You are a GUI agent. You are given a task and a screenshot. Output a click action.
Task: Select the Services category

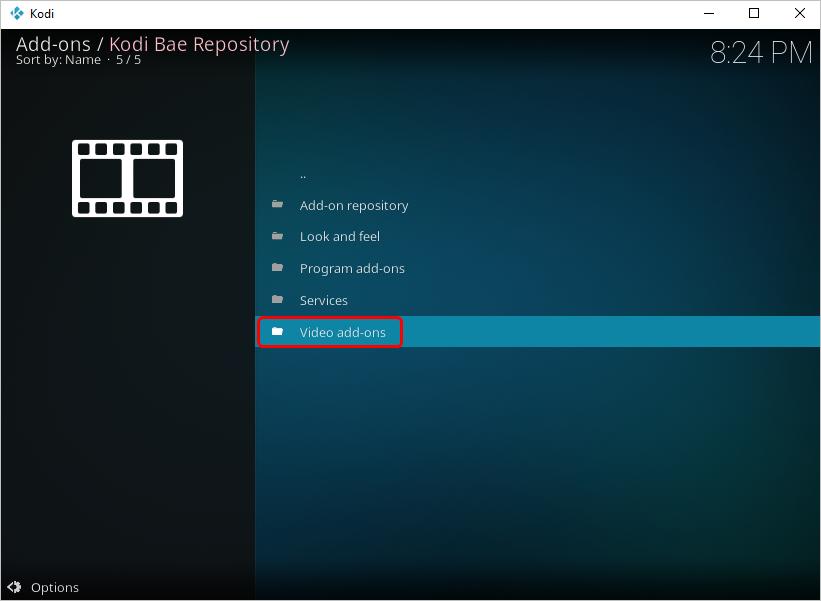point(323,300)
